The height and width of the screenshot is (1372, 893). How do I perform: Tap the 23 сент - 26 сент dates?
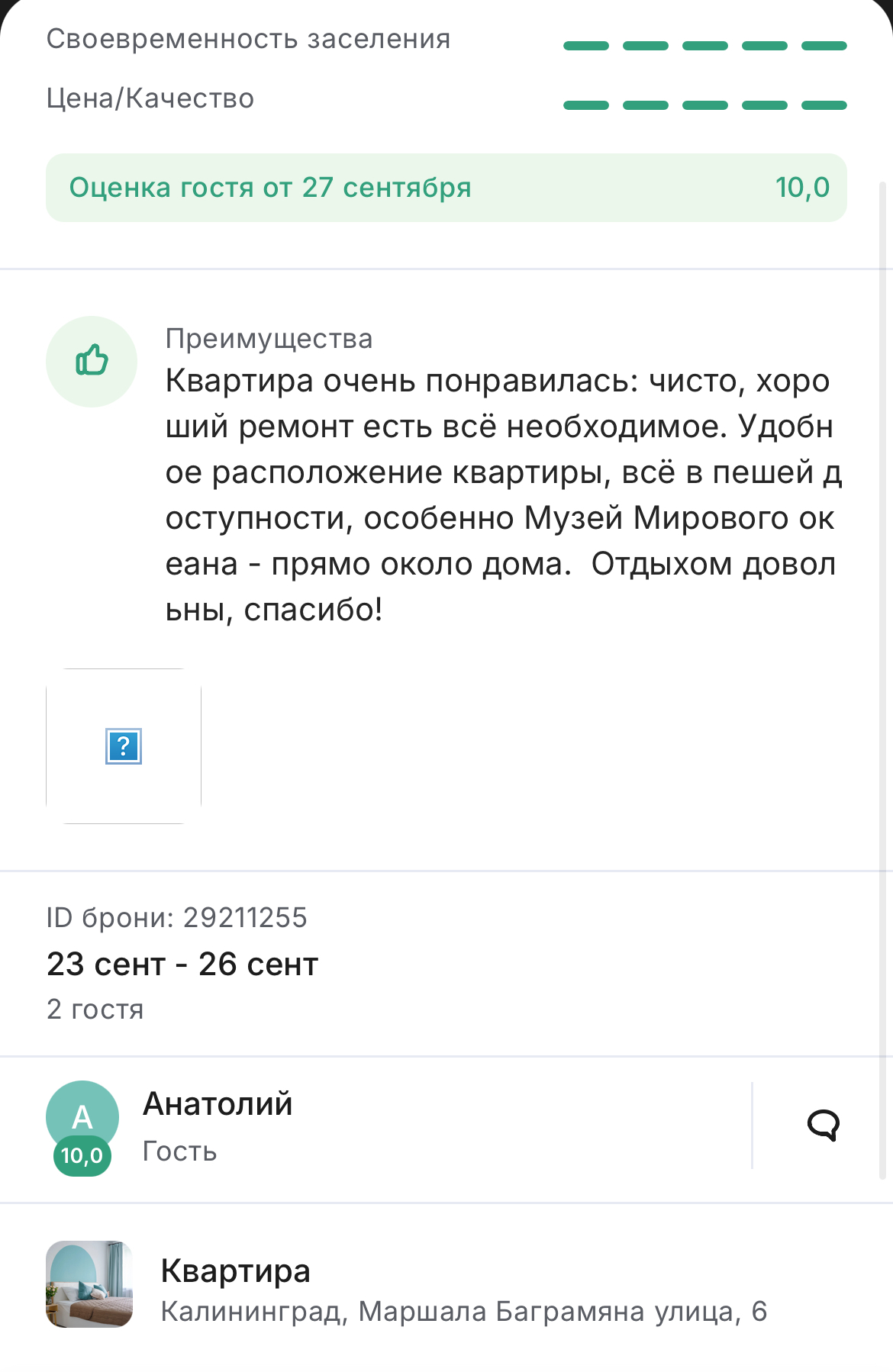tap(182, 965)
